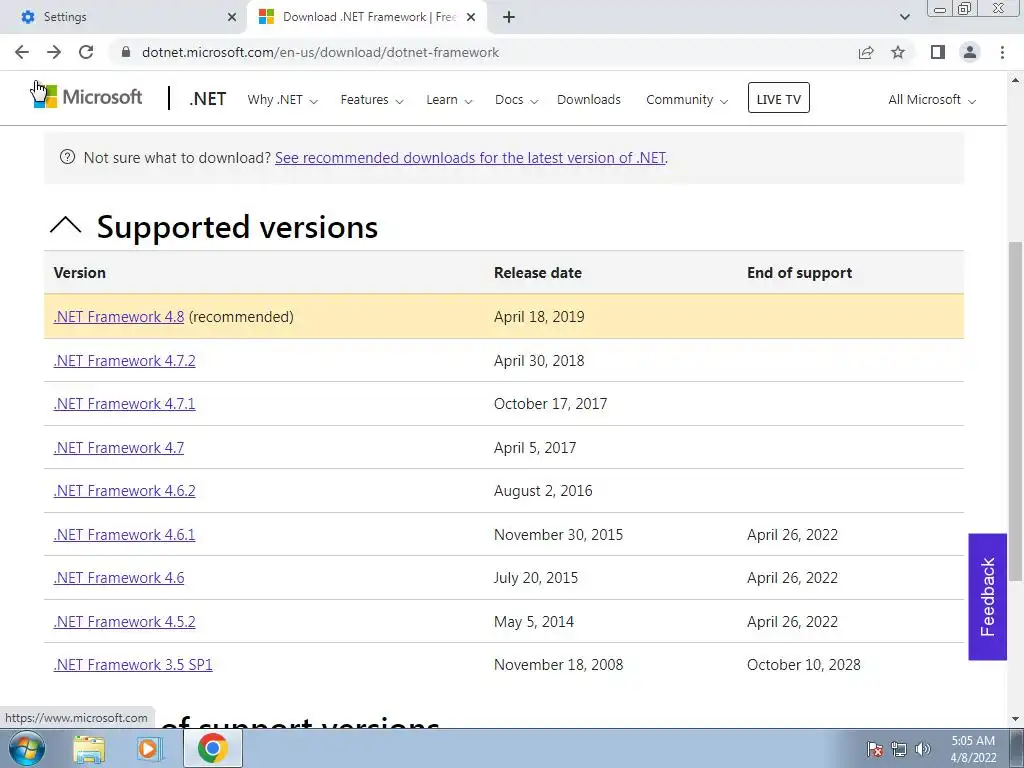Open .NET Framework 4.7.1 link

point(124,404)
